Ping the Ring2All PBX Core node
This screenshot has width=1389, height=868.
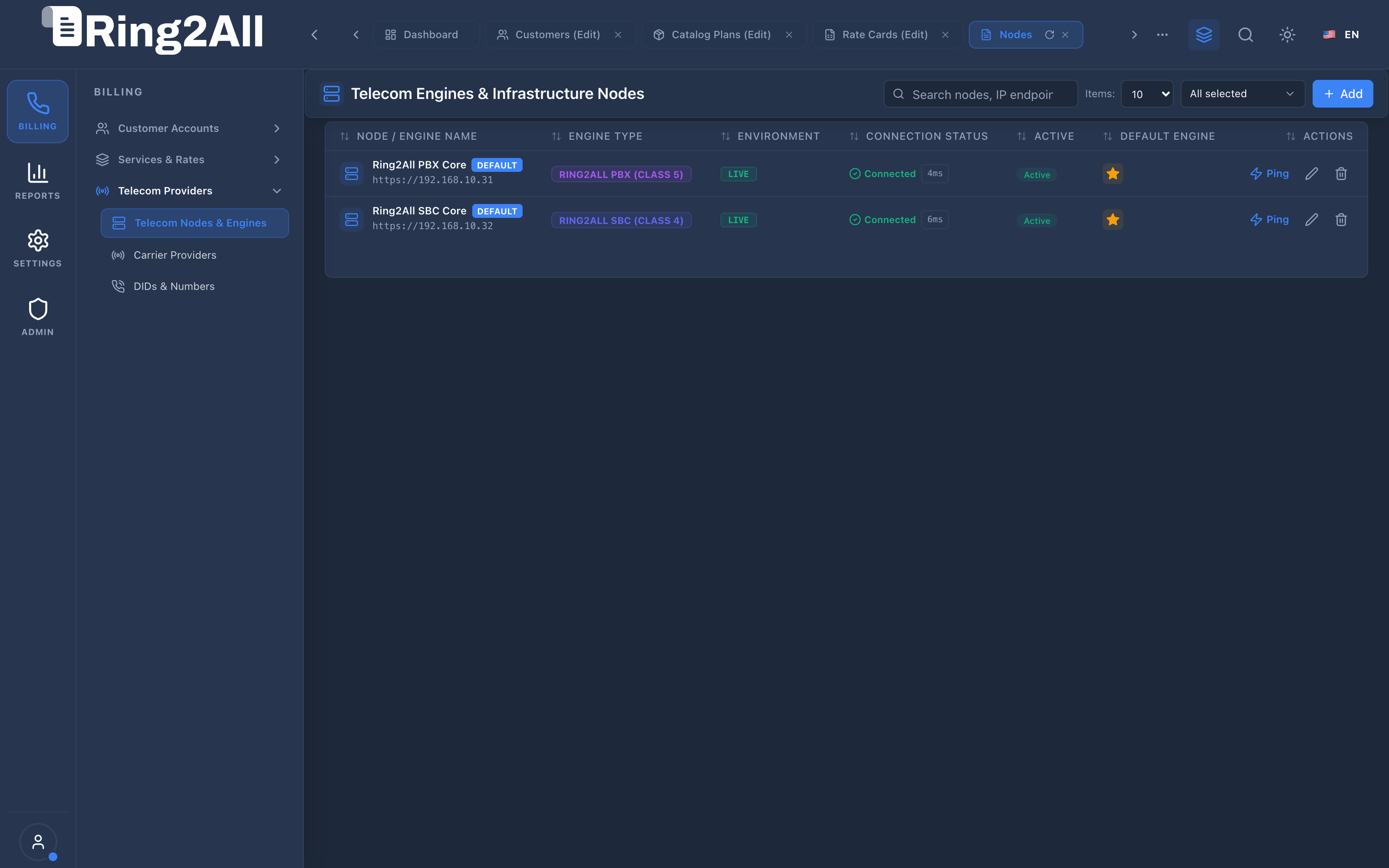1269,173
